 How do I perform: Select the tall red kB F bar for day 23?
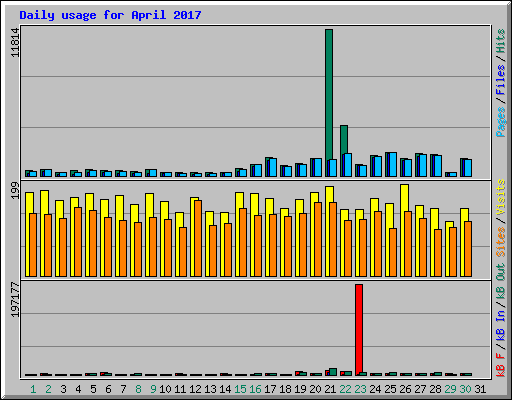coord(359,330)
